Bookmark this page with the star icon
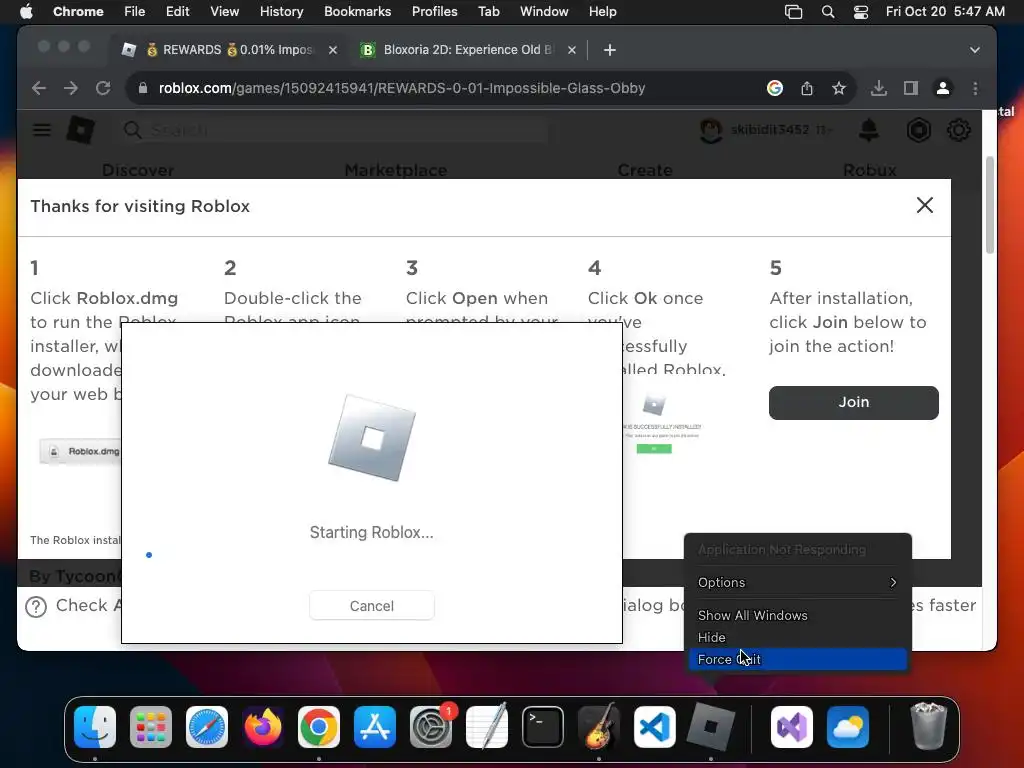The height and width of the screenshot is (768, 1024). point(839,88)
